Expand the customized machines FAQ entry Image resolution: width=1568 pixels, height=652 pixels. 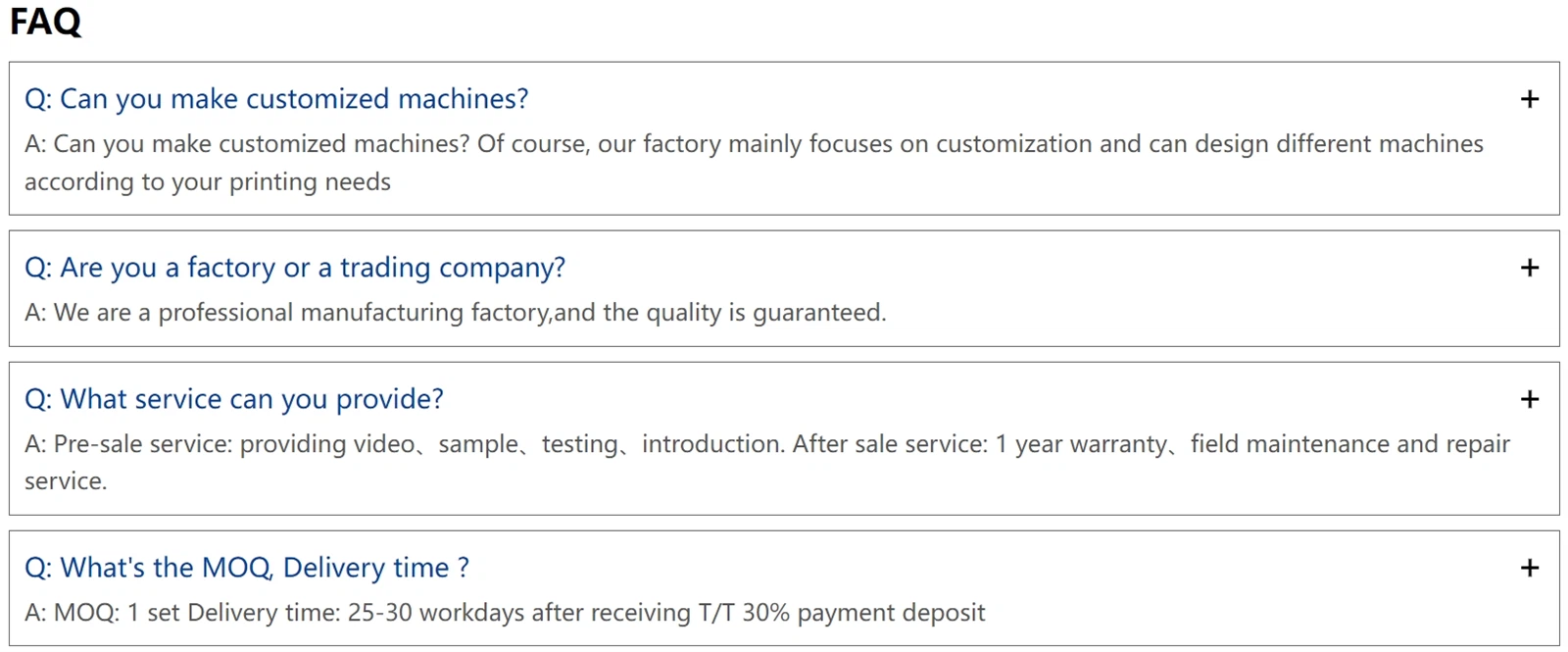tap(1527, 99)
